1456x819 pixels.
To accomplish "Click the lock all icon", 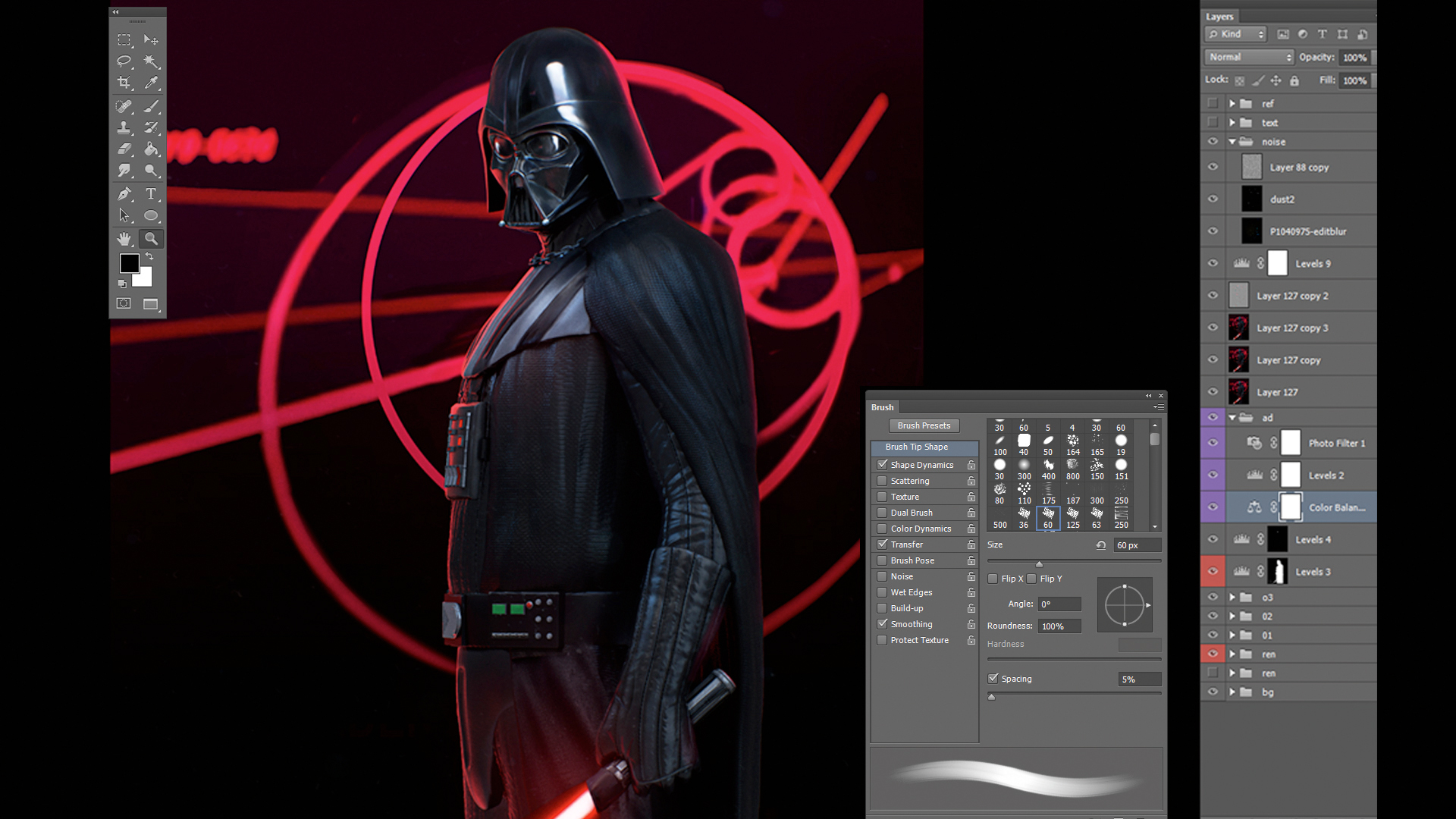I will coord(1294,80).
